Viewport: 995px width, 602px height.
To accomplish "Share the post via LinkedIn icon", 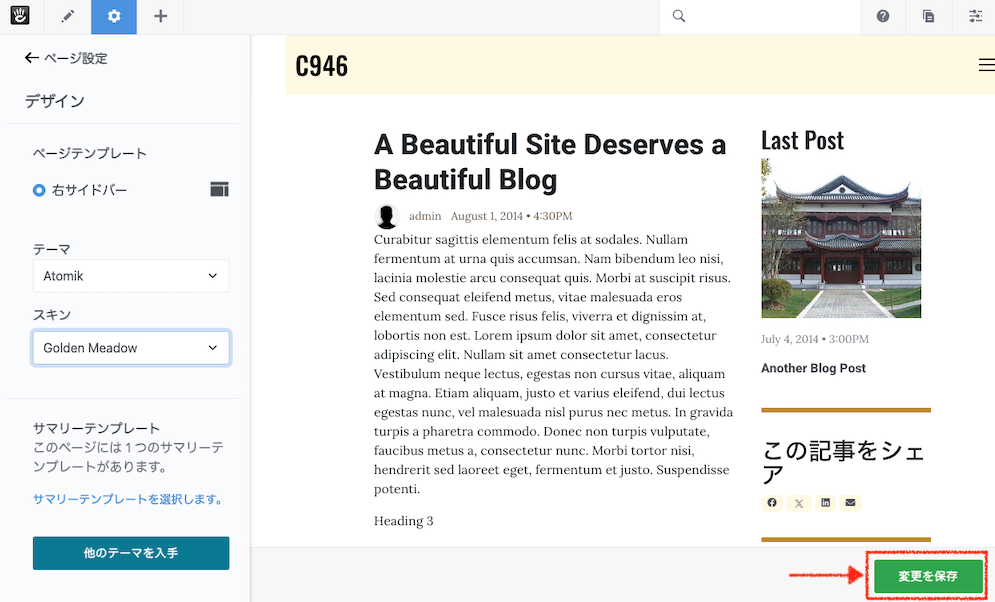I will point(825,503).
